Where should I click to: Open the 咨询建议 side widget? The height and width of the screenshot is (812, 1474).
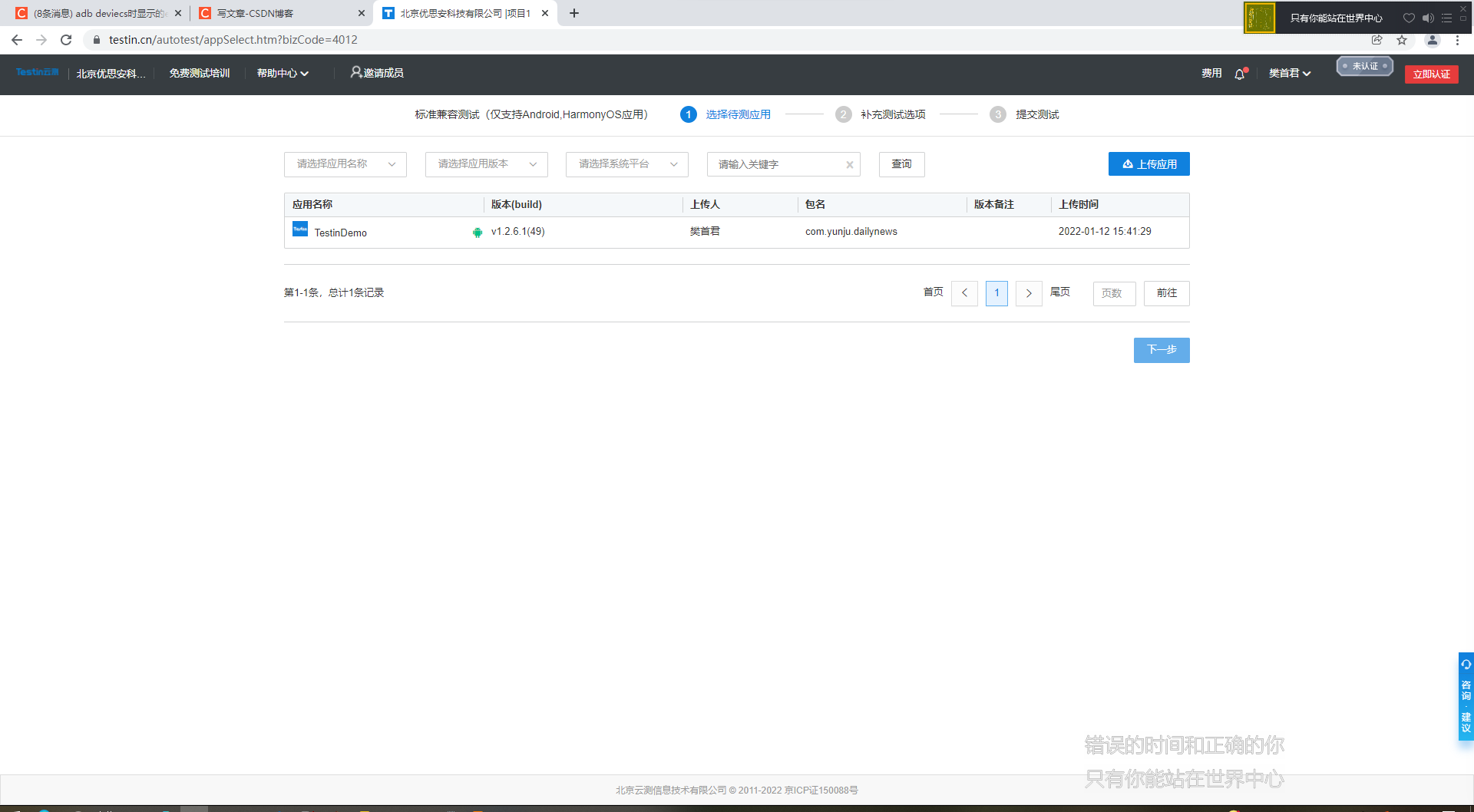tap(1466, 696)
